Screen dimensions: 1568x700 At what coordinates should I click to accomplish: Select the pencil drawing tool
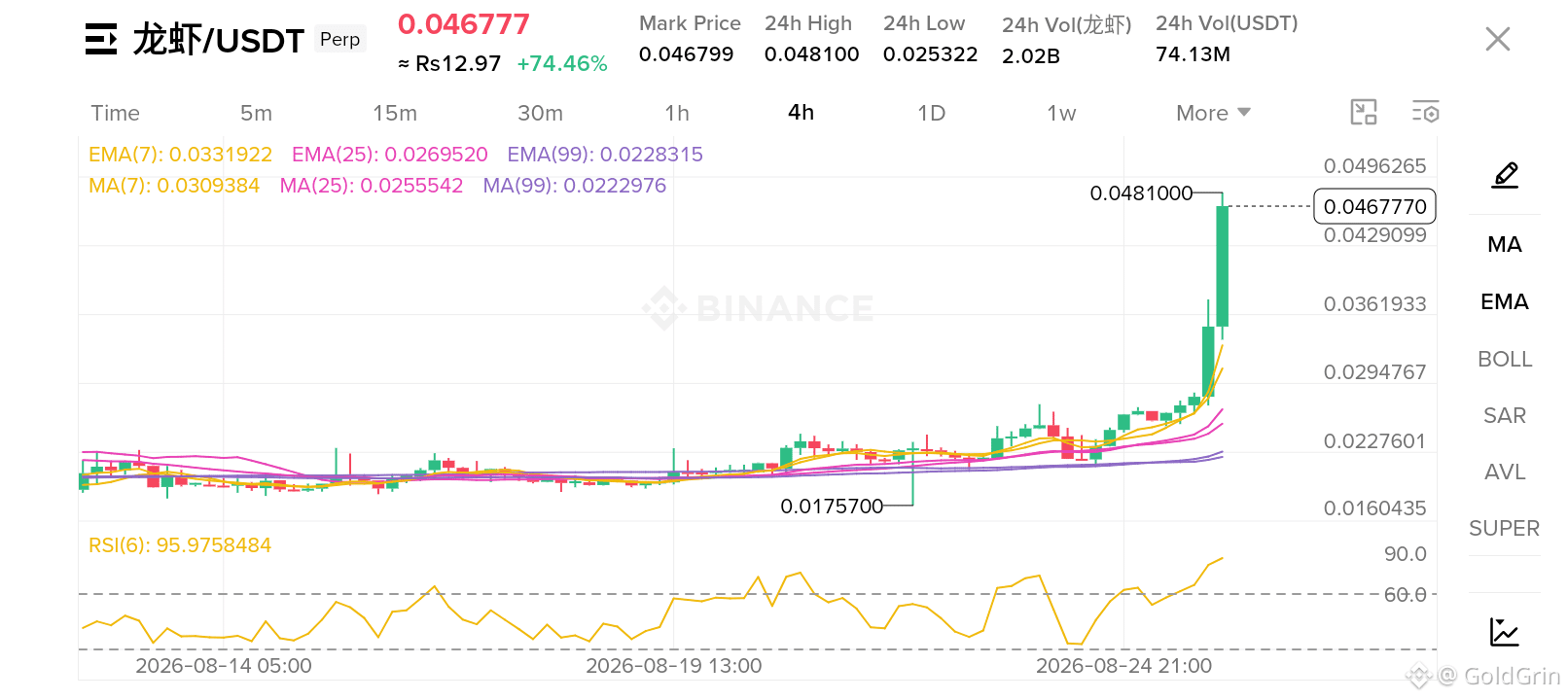(1505, 176)
